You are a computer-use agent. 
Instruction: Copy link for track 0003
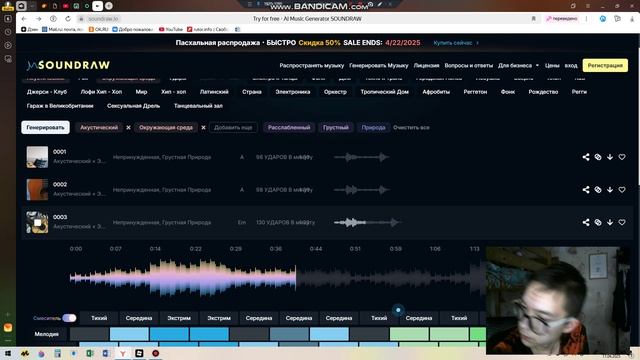coord(598,222)
